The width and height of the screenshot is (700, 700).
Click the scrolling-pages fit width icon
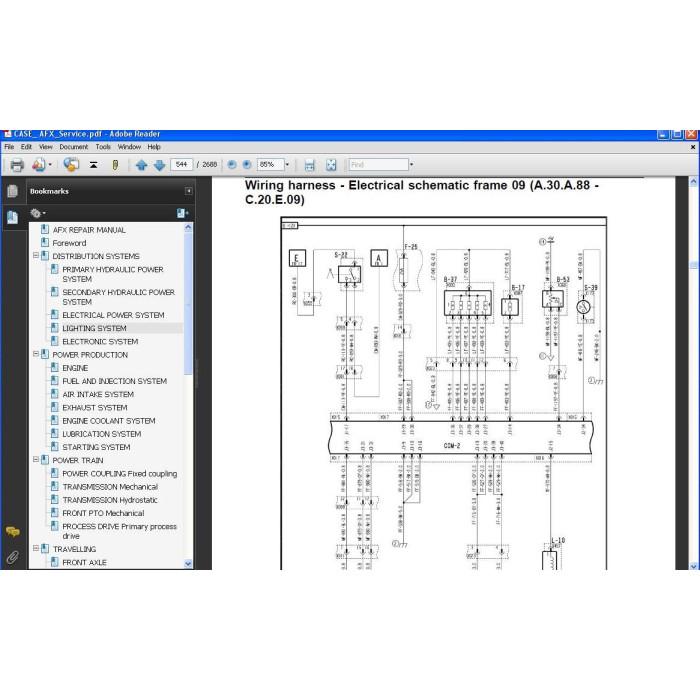(x=309, y=165)
